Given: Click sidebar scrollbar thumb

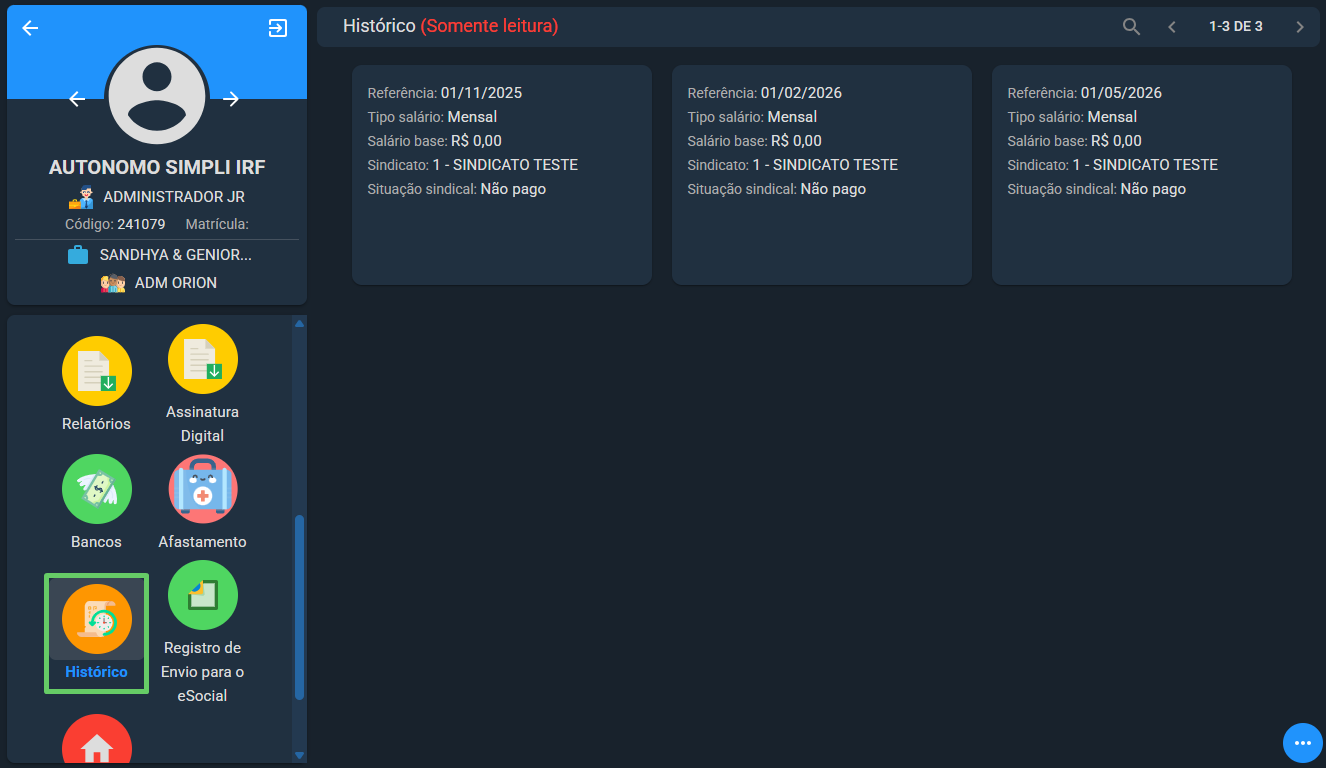Looking at the screenshot, I should pos(299,607).
